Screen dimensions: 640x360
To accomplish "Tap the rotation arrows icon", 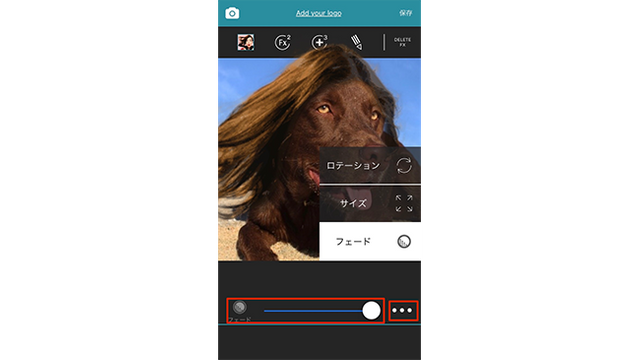I will point(404,165).
